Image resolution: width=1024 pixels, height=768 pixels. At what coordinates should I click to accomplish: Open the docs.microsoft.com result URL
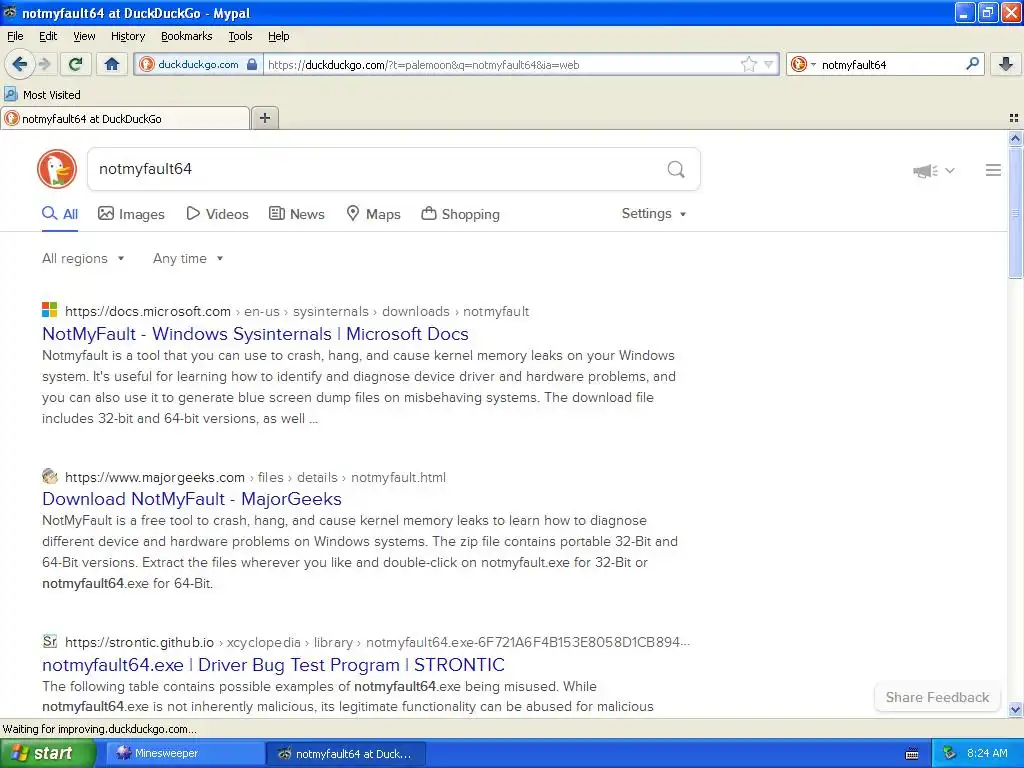coord(297,312)
